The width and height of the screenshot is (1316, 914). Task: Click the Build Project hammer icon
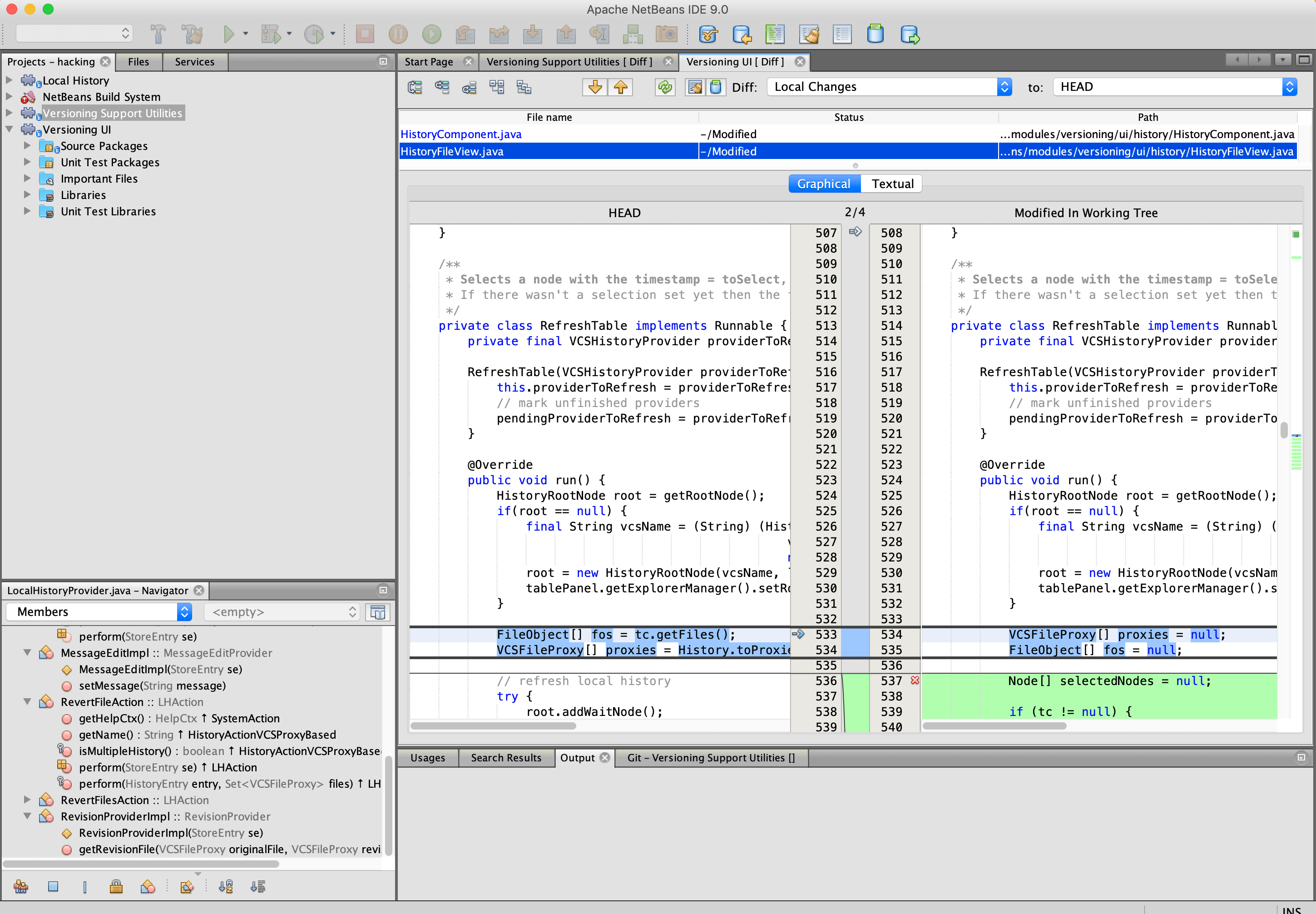tap(158, 35)
